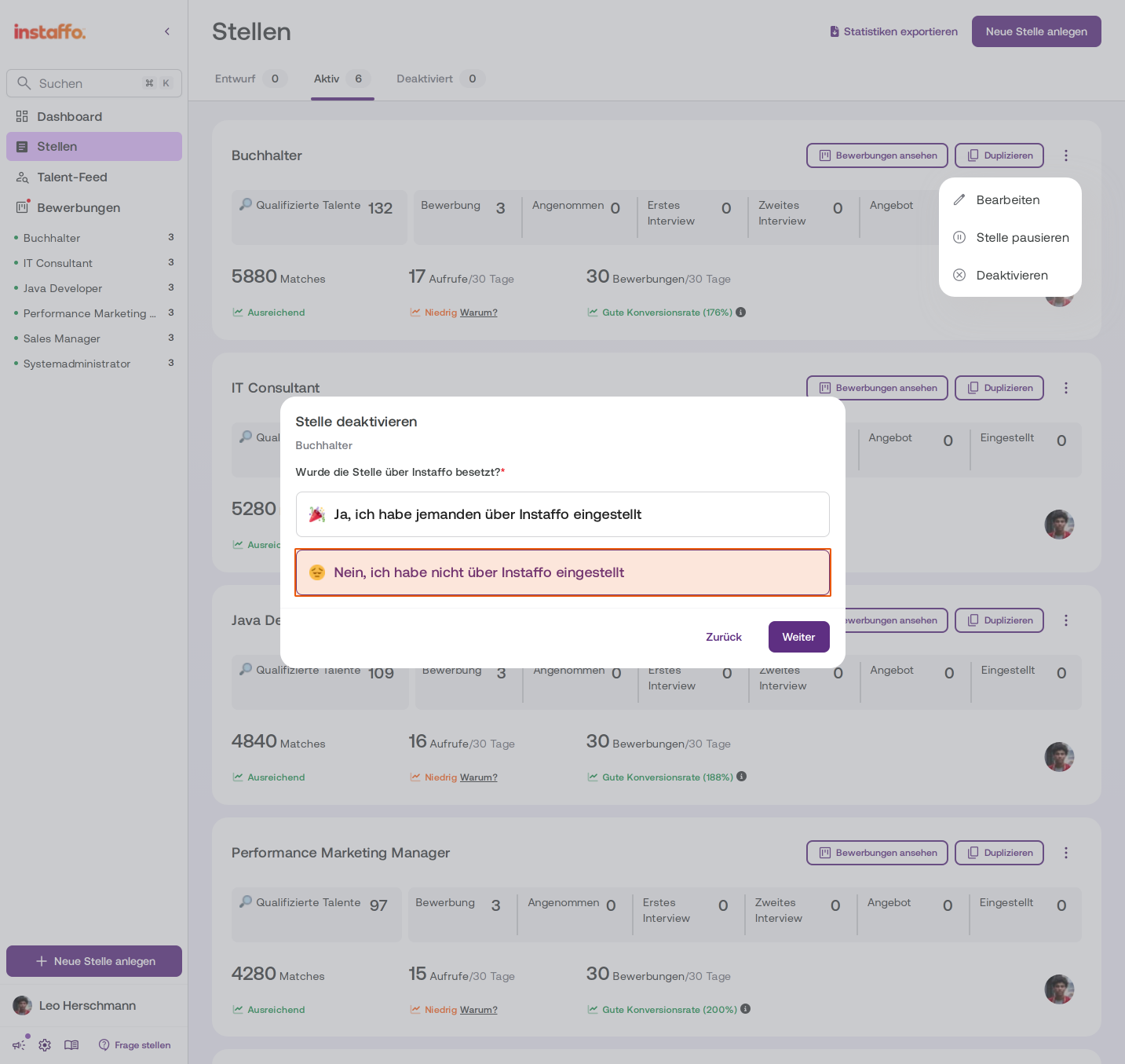Click Warum? link on the Buchhalter card
The image size is (1125, 1064).
point(479,313)
